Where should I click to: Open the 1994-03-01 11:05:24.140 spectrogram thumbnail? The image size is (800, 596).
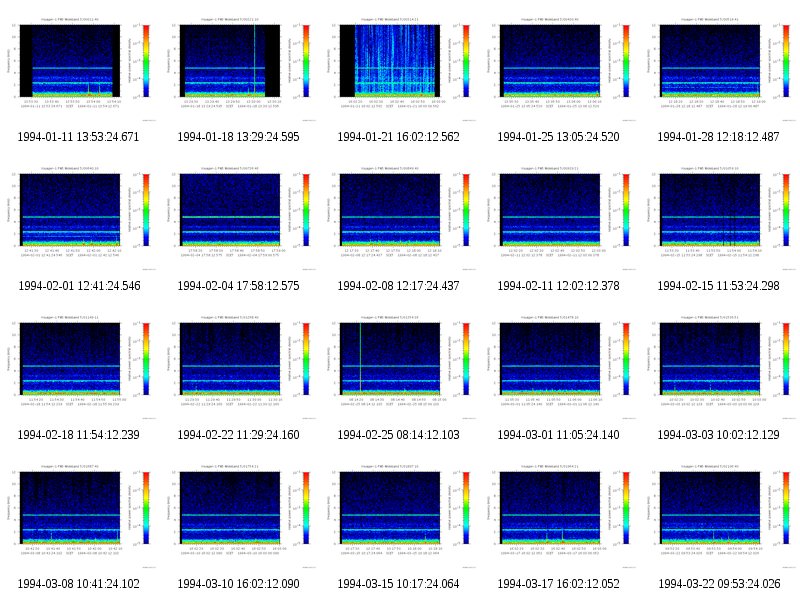pyautogui.click(x=558, y=368)
